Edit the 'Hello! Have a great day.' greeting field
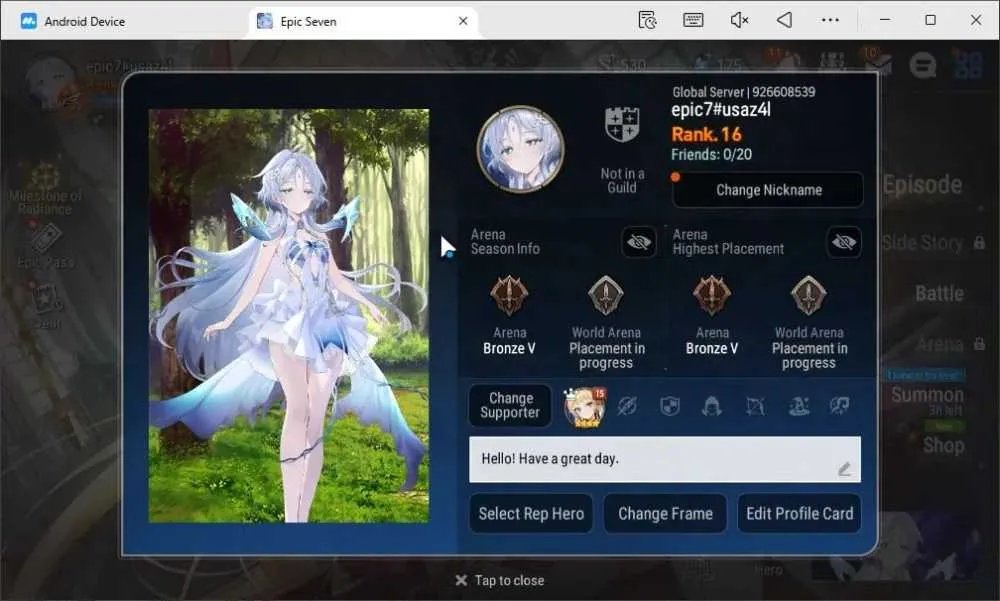This screenshot has width=1000, height=601. click(665, 459)
